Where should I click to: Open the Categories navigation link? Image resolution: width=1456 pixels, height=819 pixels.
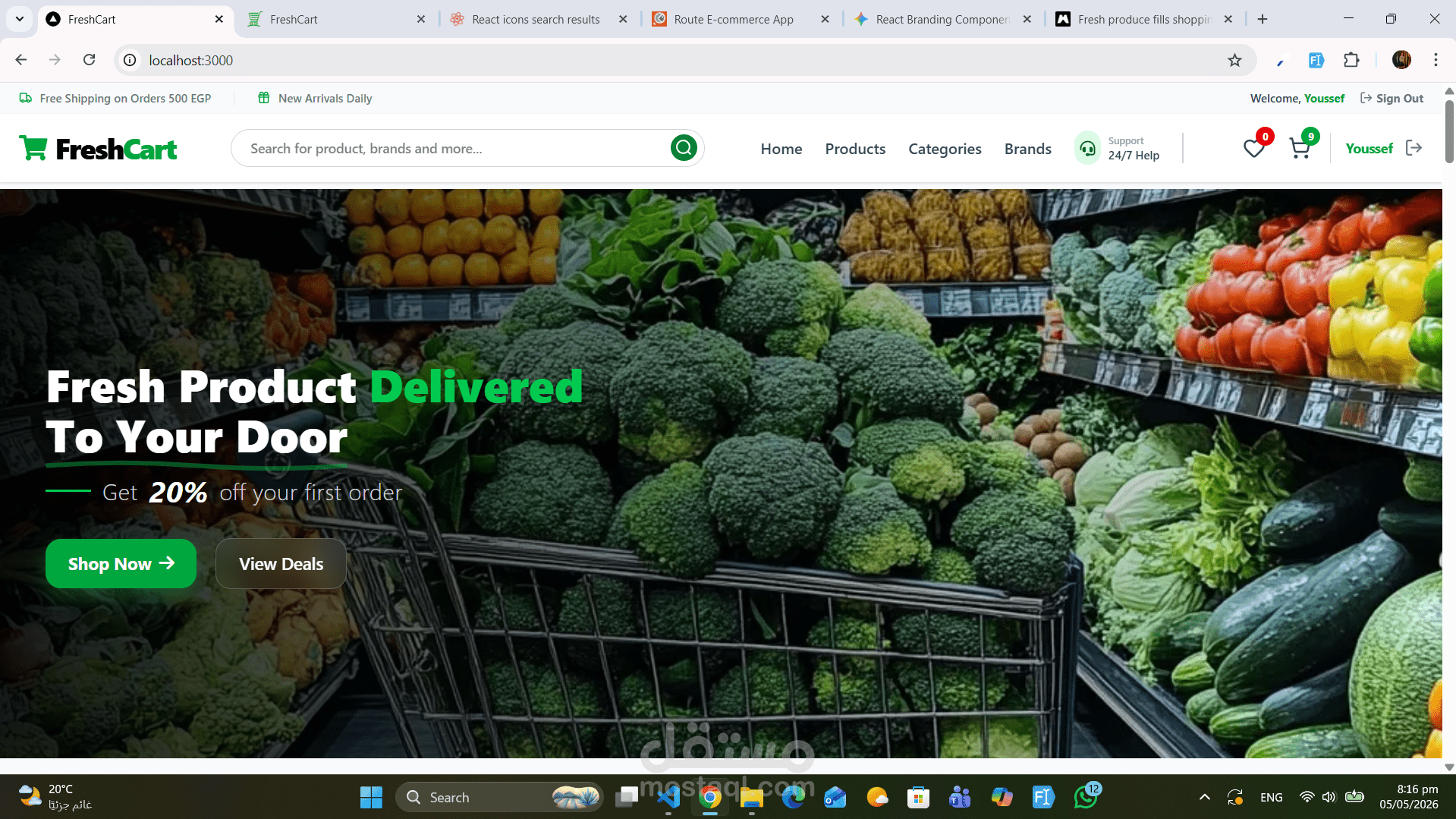pos(945,149)
